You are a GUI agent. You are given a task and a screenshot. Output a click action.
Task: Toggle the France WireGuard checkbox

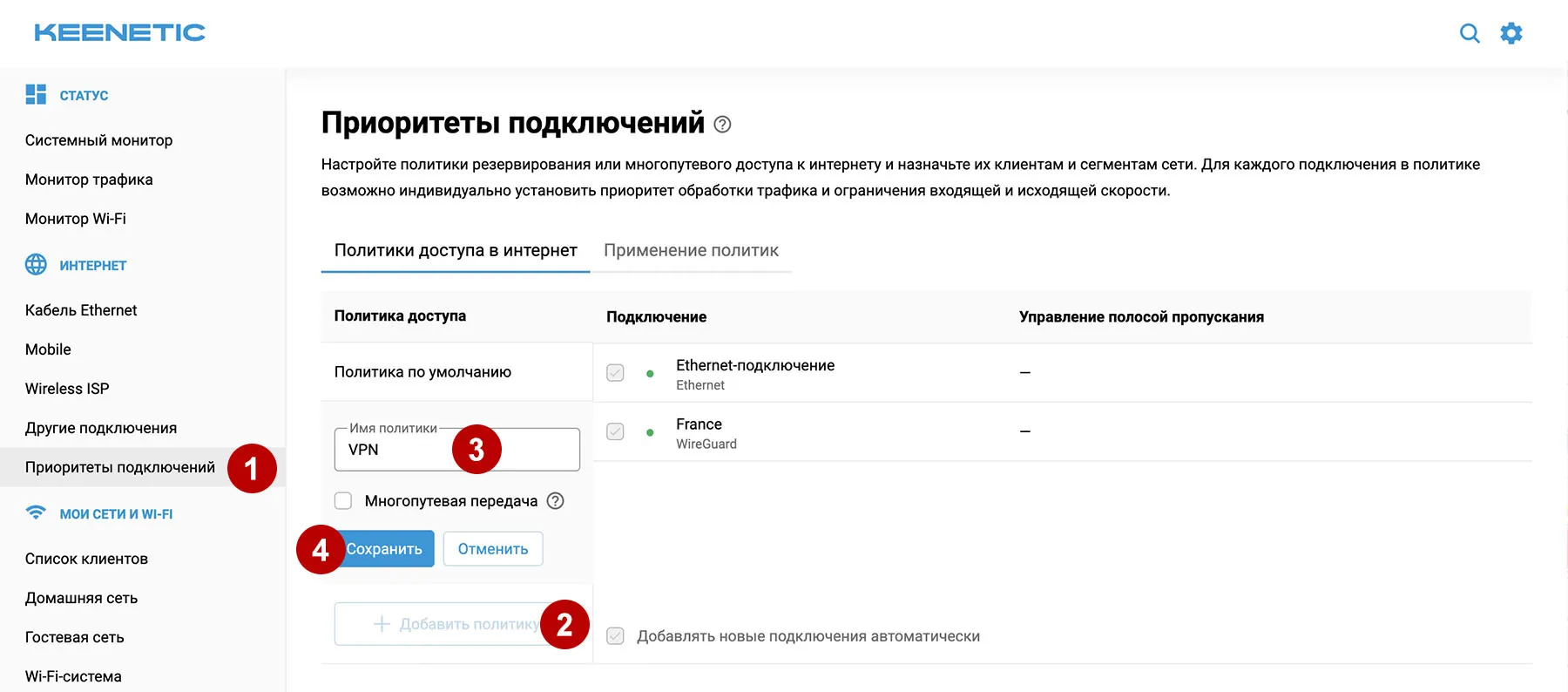click(x=615, y=431)
